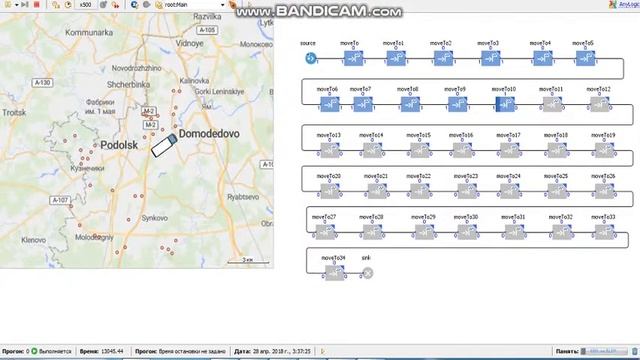Click the AnyLogic logo link
The image size is (640, 360).
pyautogui.click(x=624, y=4)
